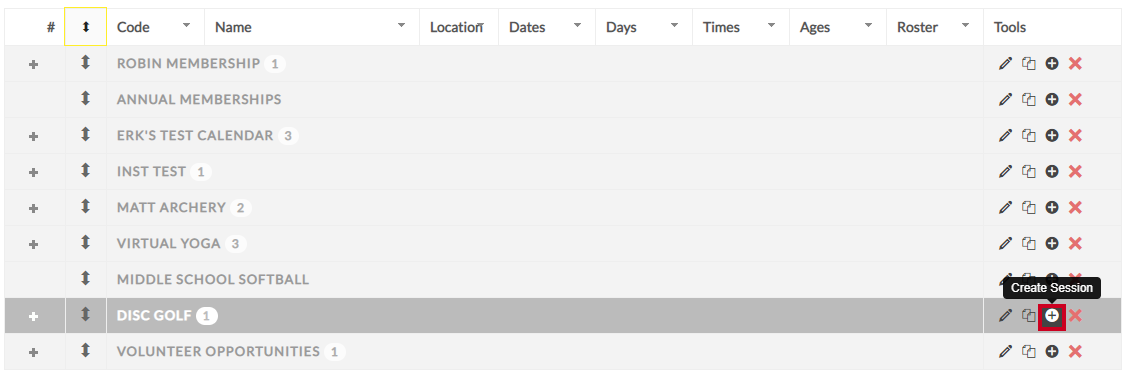
Task: Click the sort column header icon
Action: coord(85,27)
